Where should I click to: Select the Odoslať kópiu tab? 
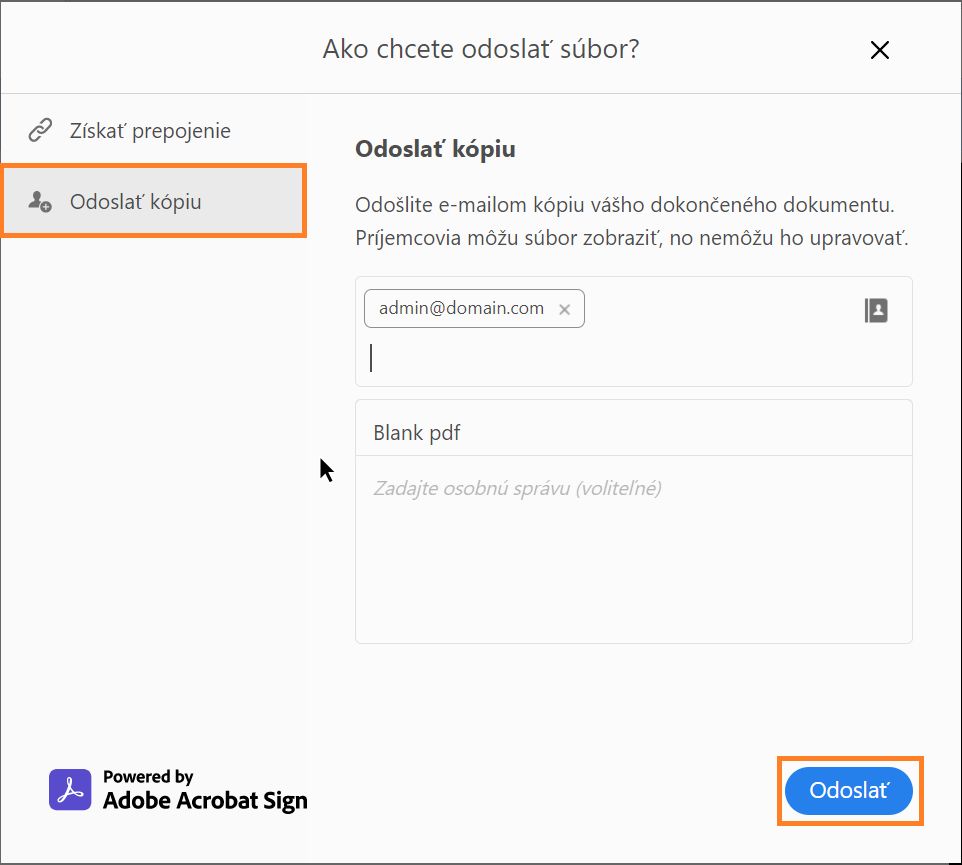coord(136,202)
